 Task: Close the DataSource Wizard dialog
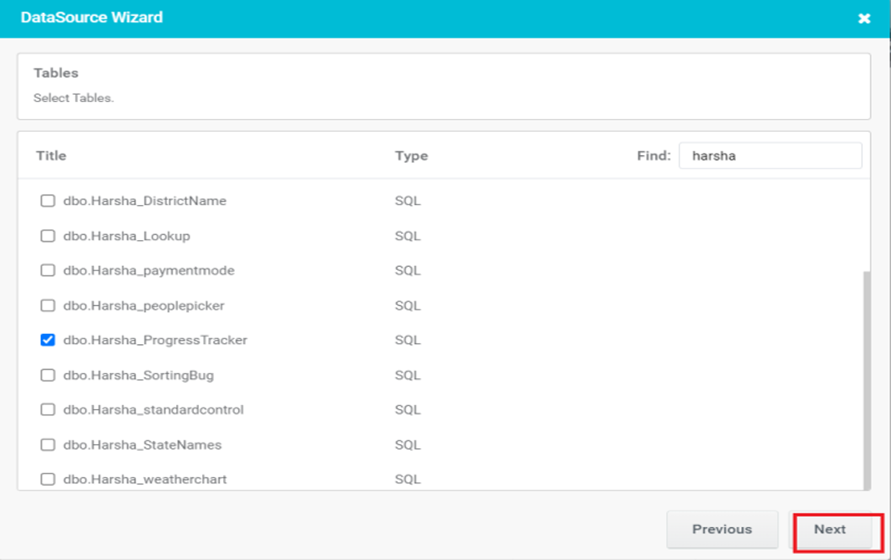coord(864,19)
